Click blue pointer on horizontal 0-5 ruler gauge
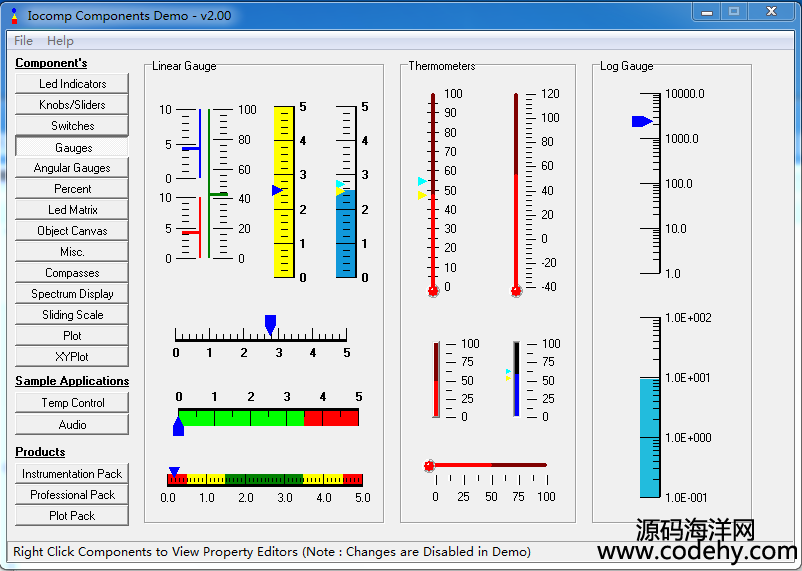This screenshot has height=571, width=802. pos(271,324)
